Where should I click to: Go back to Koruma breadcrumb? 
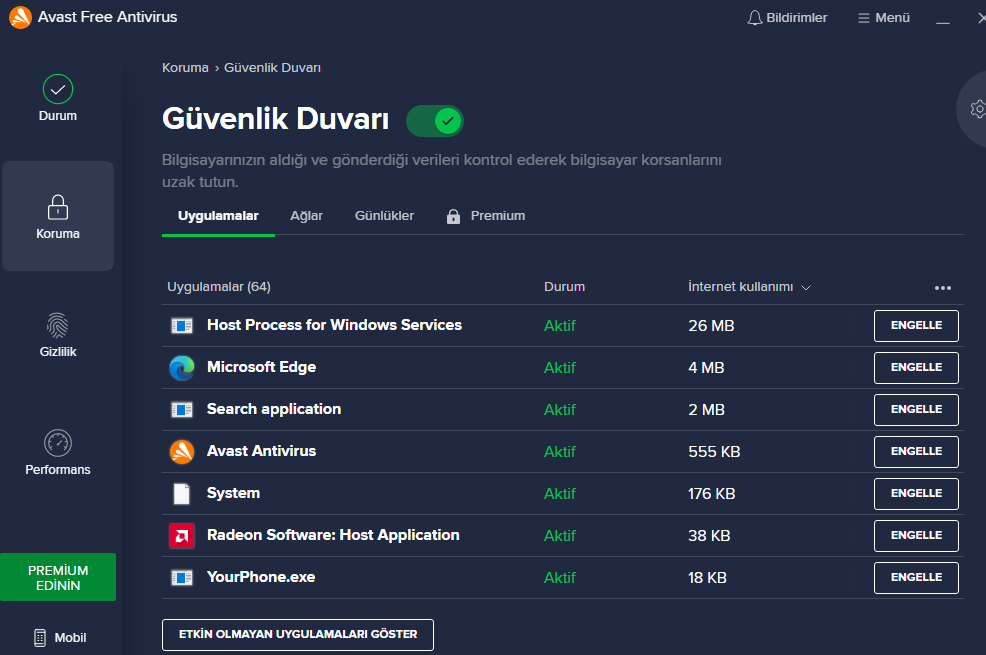click(x=185, y=67)
